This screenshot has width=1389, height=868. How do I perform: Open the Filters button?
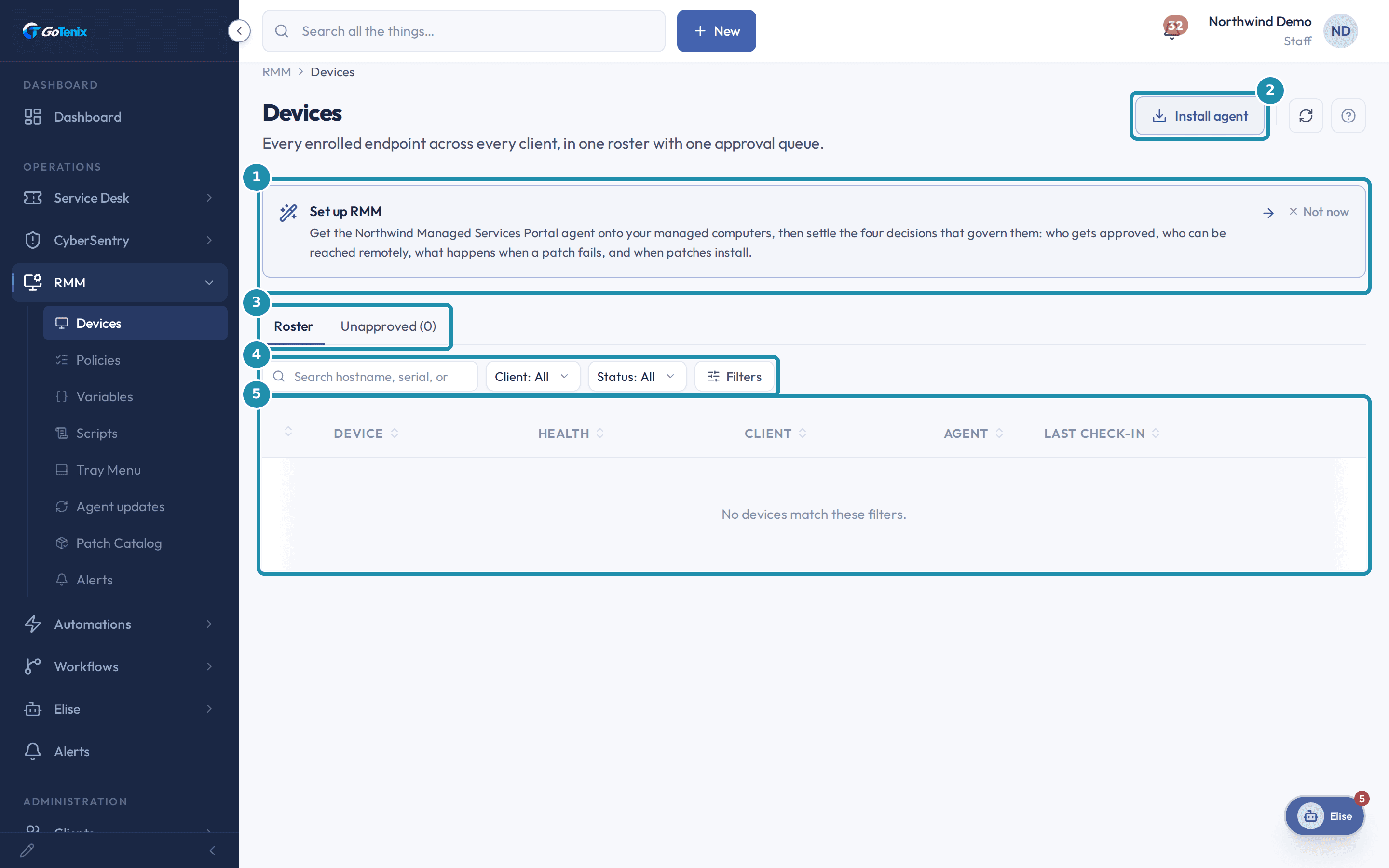[734, 377]
